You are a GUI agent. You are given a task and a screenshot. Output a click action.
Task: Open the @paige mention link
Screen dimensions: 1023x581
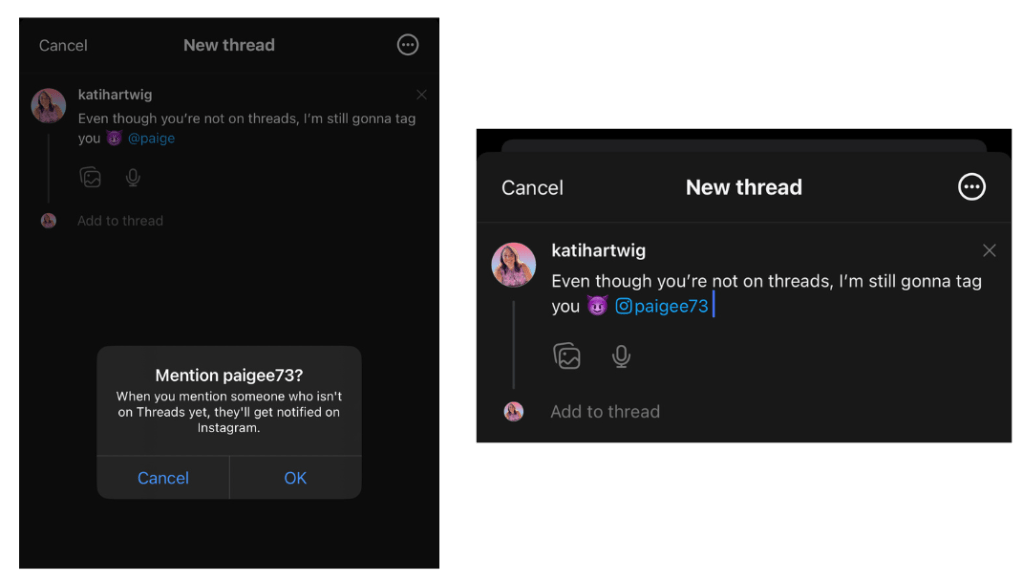[x=152, y=138]
